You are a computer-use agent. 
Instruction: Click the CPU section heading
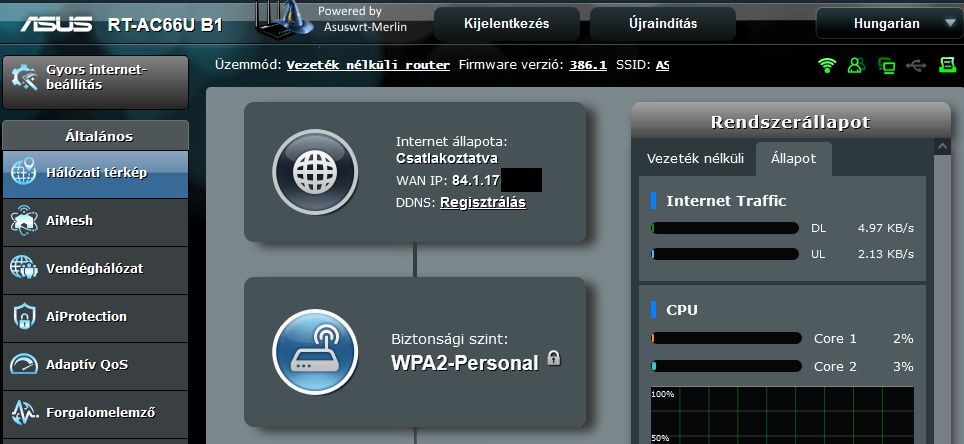point(682,311)
